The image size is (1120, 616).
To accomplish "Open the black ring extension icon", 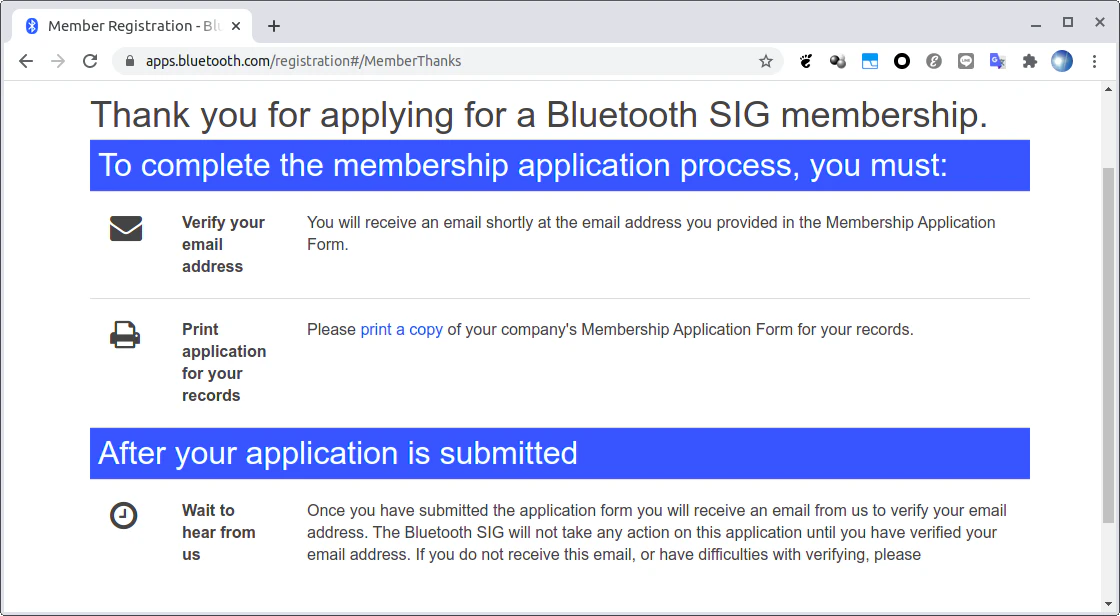I will pos(902,61).
